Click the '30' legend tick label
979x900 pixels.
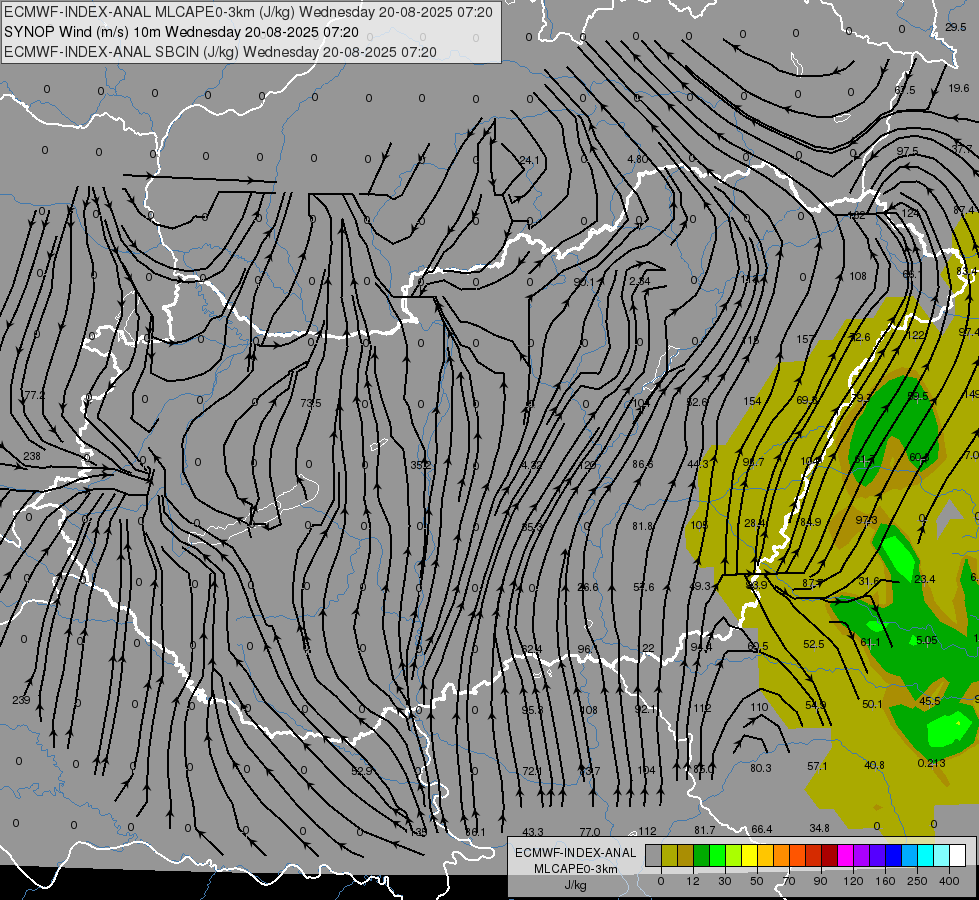point(725,881)
